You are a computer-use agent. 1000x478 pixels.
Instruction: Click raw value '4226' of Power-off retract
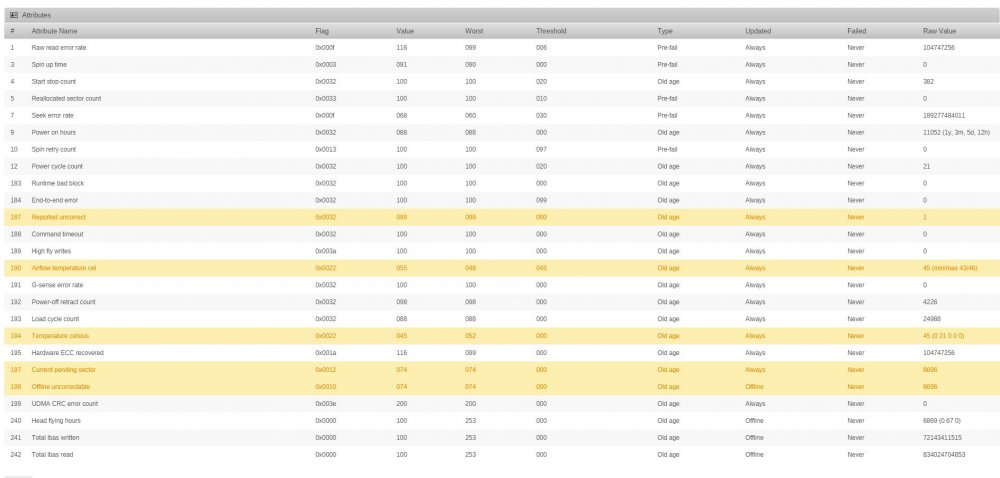930,301
